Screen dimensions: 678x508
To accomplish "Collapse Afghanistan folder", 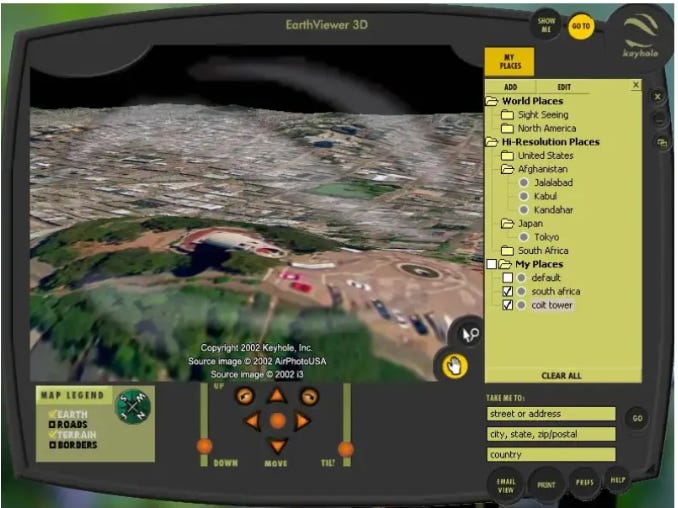I will (x=507, y=169).
